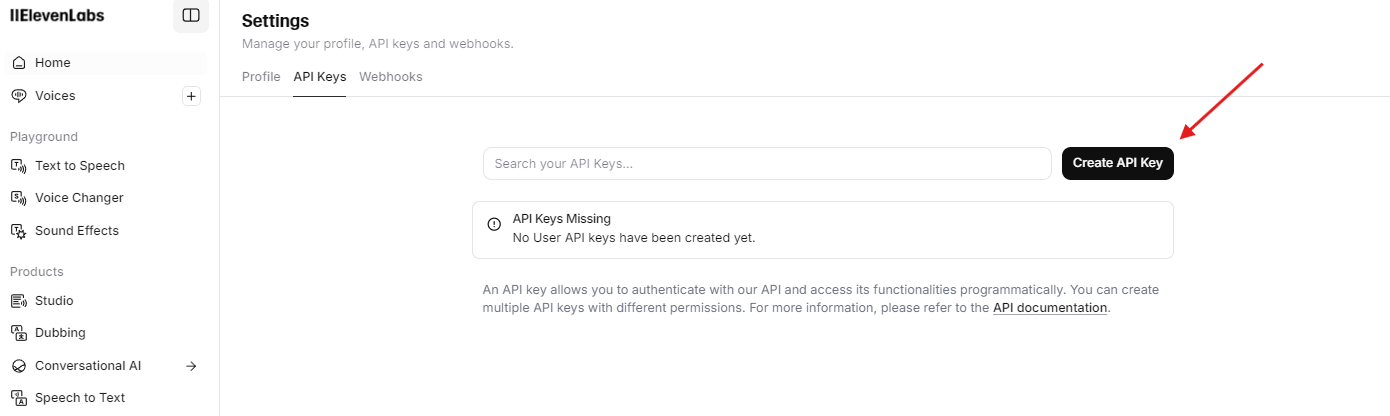This screenshot has width=1390, height=416.
Task: Click the Create API Key button
Action: pyautogui.click(x=1118, y=163)
